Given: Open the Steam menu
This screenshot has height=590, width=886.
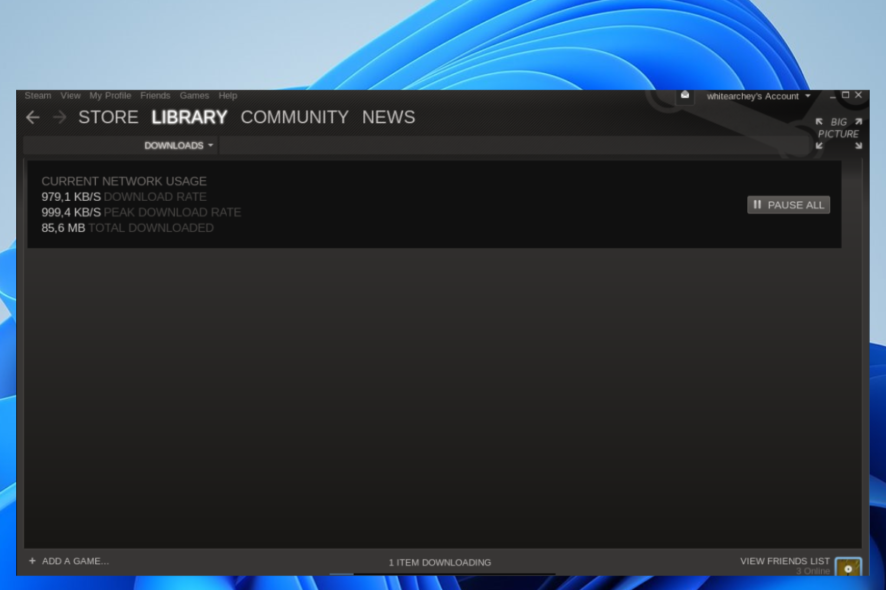Looking at the screenshot, I should (x=38, y=96).
